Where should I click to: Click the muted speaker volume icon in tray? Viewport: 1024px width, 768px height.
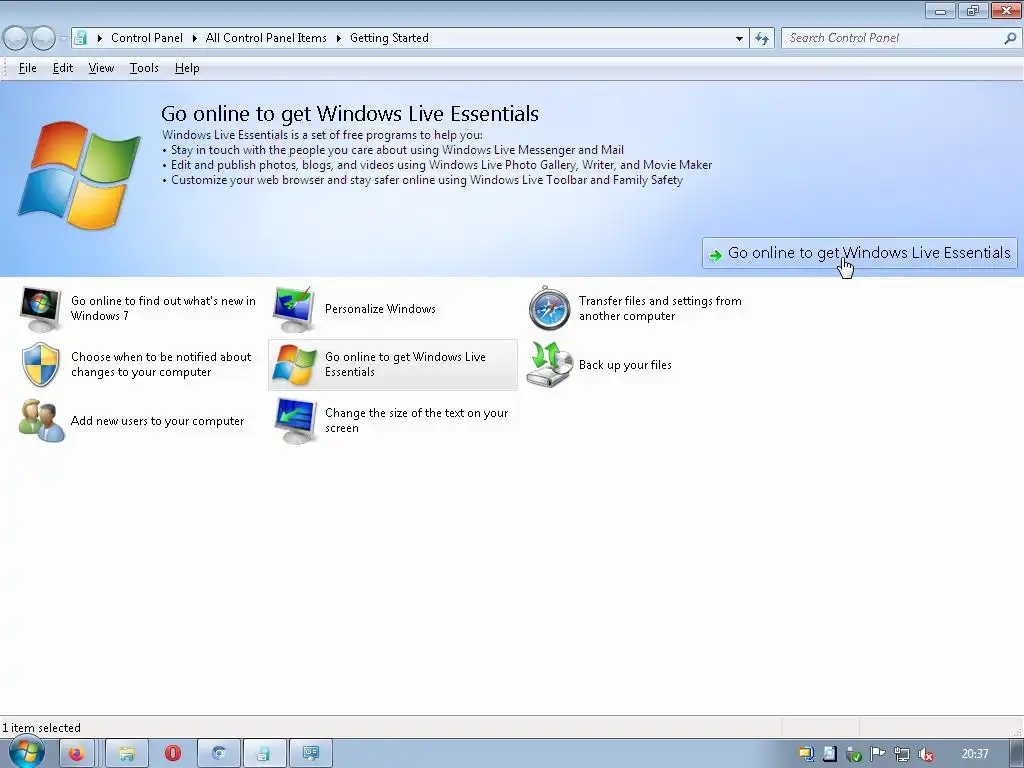pyautogui.click(x=925, y=754)
